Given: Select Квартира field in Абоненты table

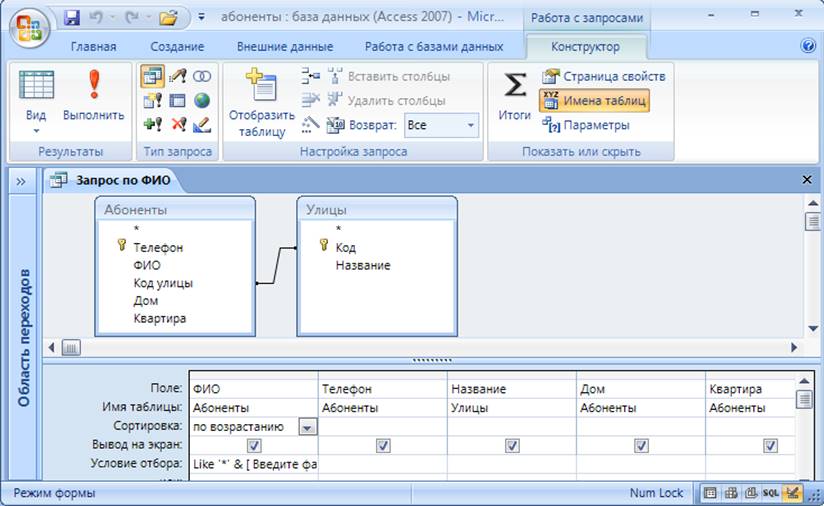Looking at the screenshot, I should (159, 318).
